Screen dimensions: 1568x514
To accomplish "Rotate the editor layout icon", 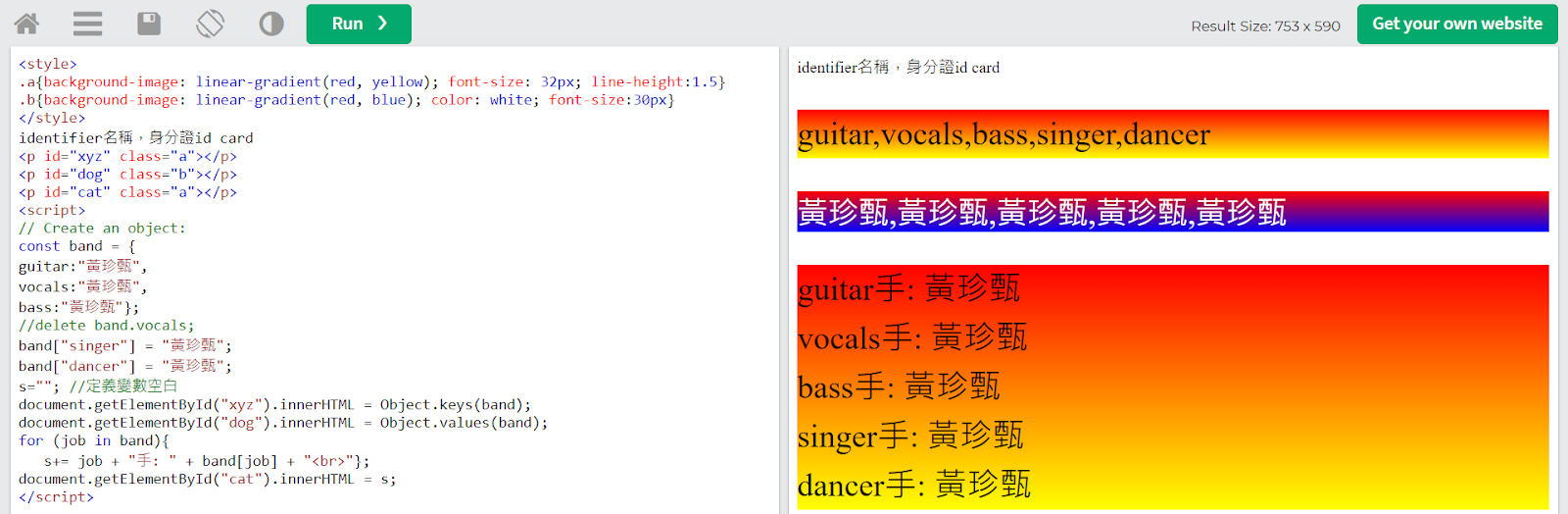I will point(210,24).
